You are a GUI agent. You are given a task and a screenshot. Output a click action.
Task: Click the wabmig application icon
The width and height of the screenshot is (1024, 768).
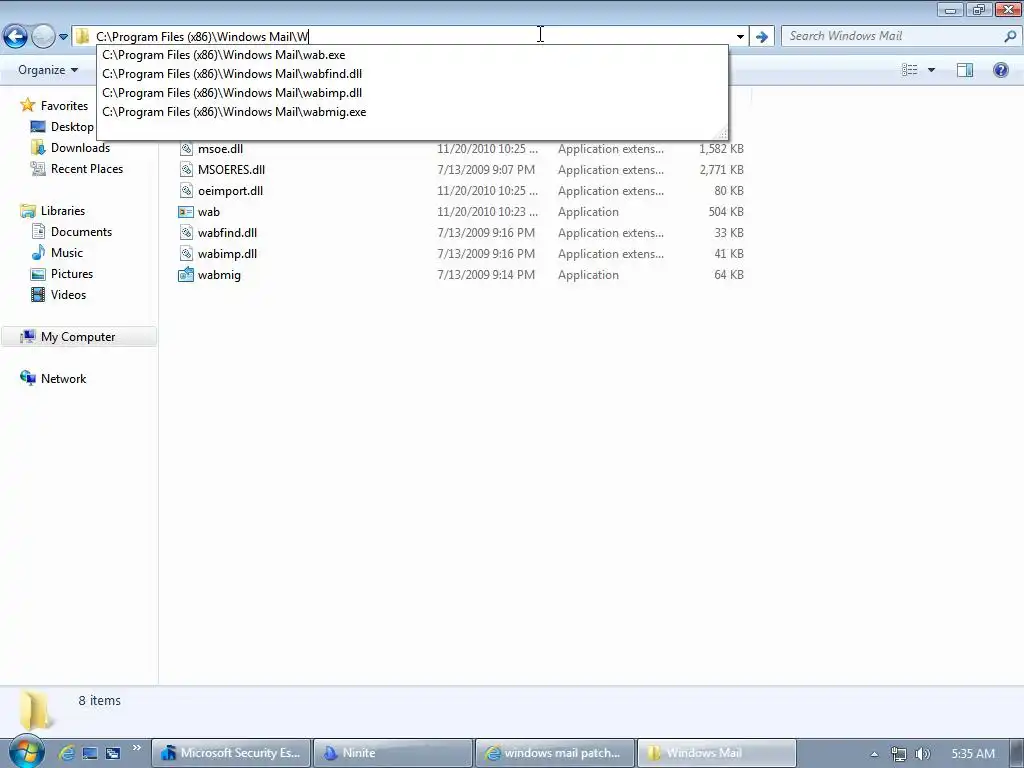coord(186,274)
